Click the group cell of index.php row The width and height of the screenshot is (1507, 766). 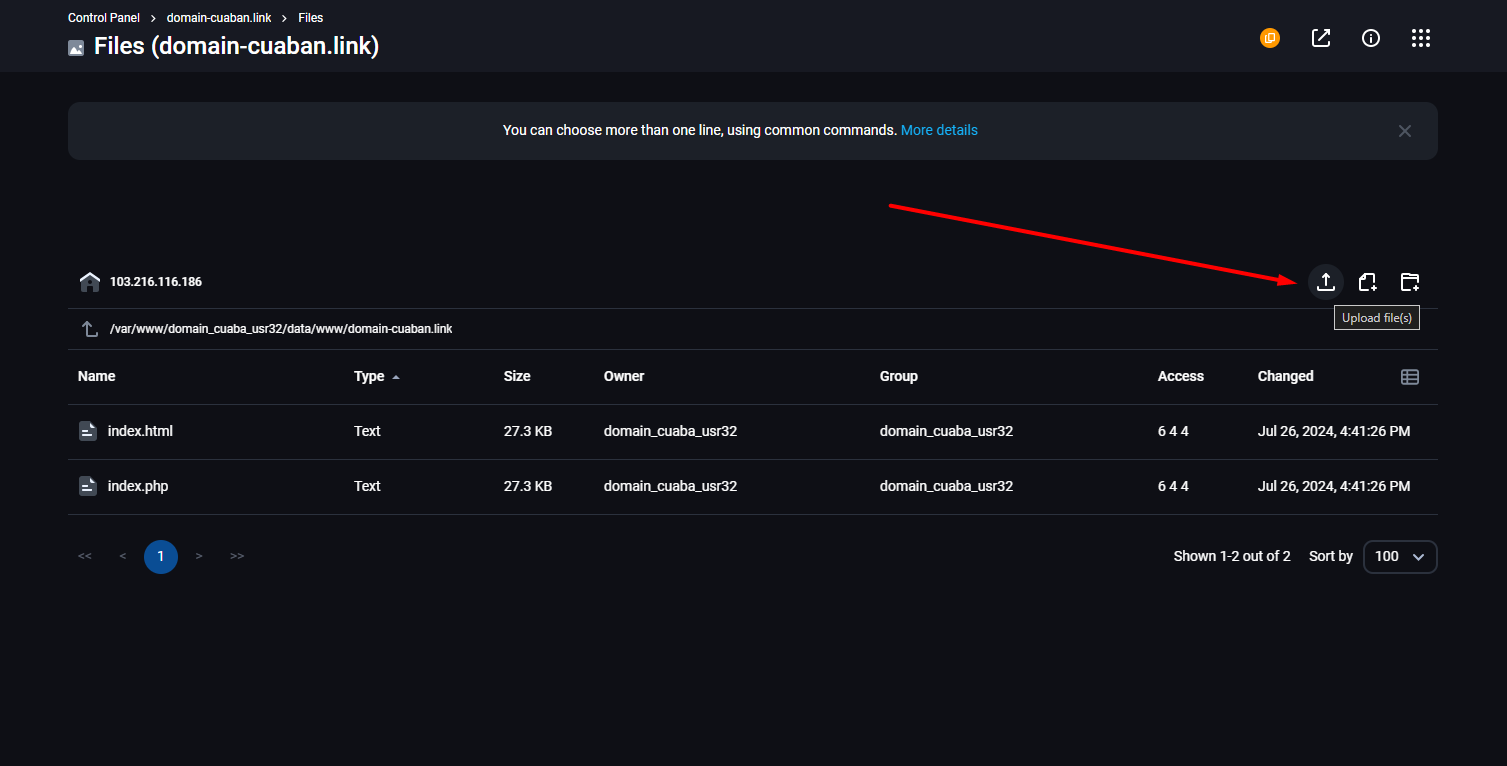(946, 486)
